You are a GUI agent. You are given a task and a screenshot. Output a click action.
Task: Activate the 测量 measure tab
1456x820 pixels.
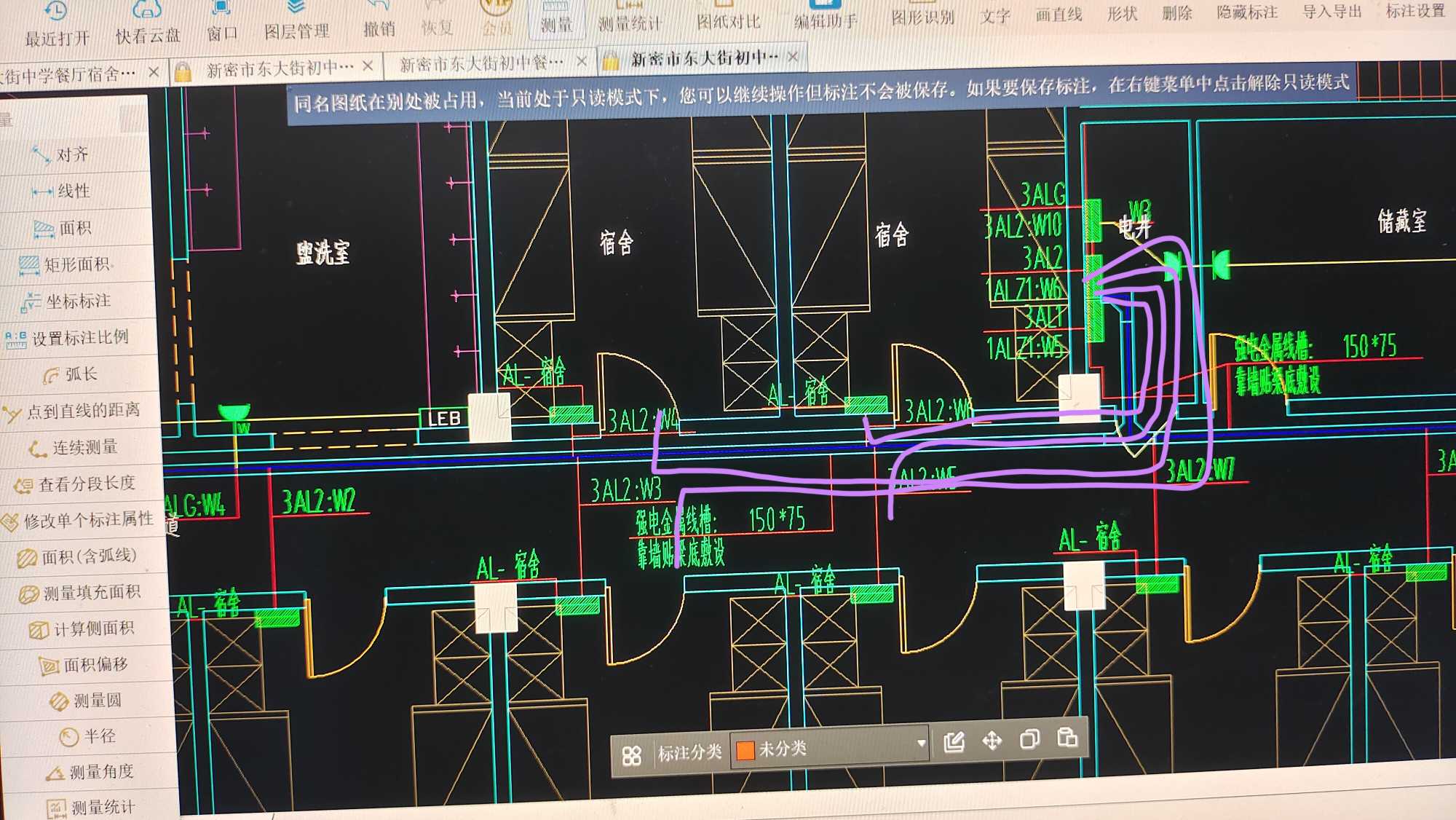point(556,17)
